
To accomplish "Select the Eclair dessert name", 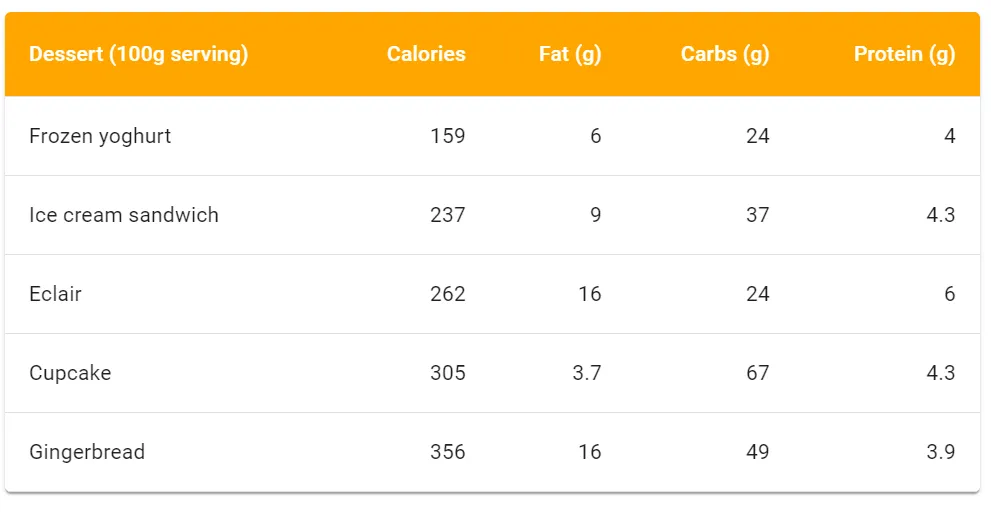I will 55,294.
